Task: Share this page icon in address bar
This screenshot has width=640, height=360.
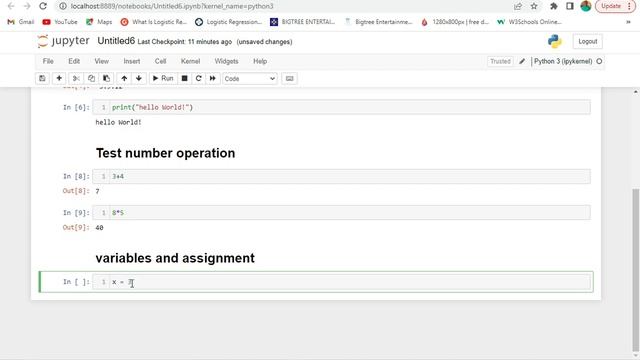Action: pyautogui.click(x=518, y=6)
